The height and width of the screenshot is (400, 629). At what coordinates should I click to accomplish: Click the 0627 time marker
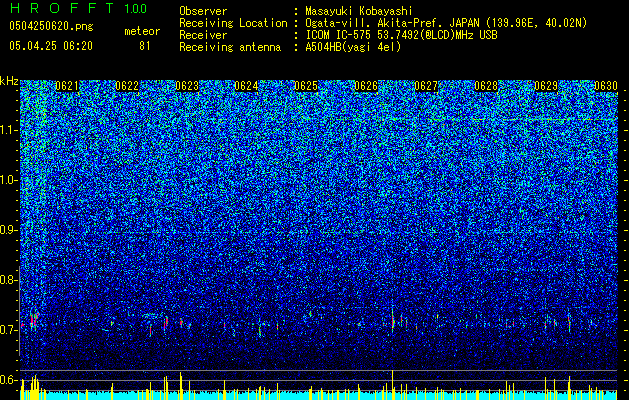coord(426,86)
